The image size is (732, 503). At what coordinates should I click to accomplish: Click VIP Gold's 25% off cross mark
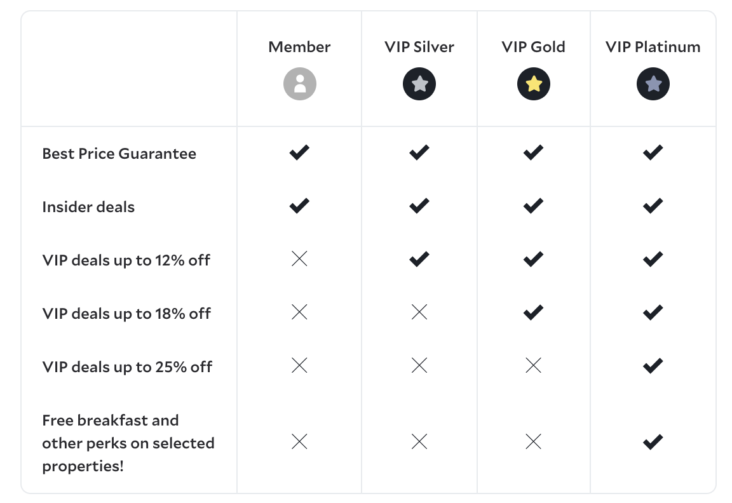click(533, 366)
